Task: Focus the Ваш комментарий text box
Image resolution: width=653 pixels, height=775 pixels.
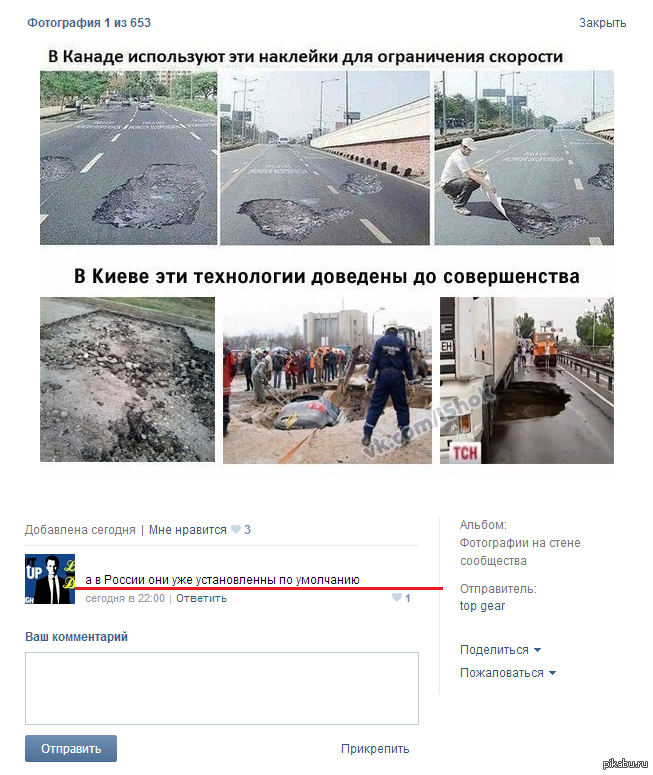Action: pyautogui.click(x=222, y=689)
